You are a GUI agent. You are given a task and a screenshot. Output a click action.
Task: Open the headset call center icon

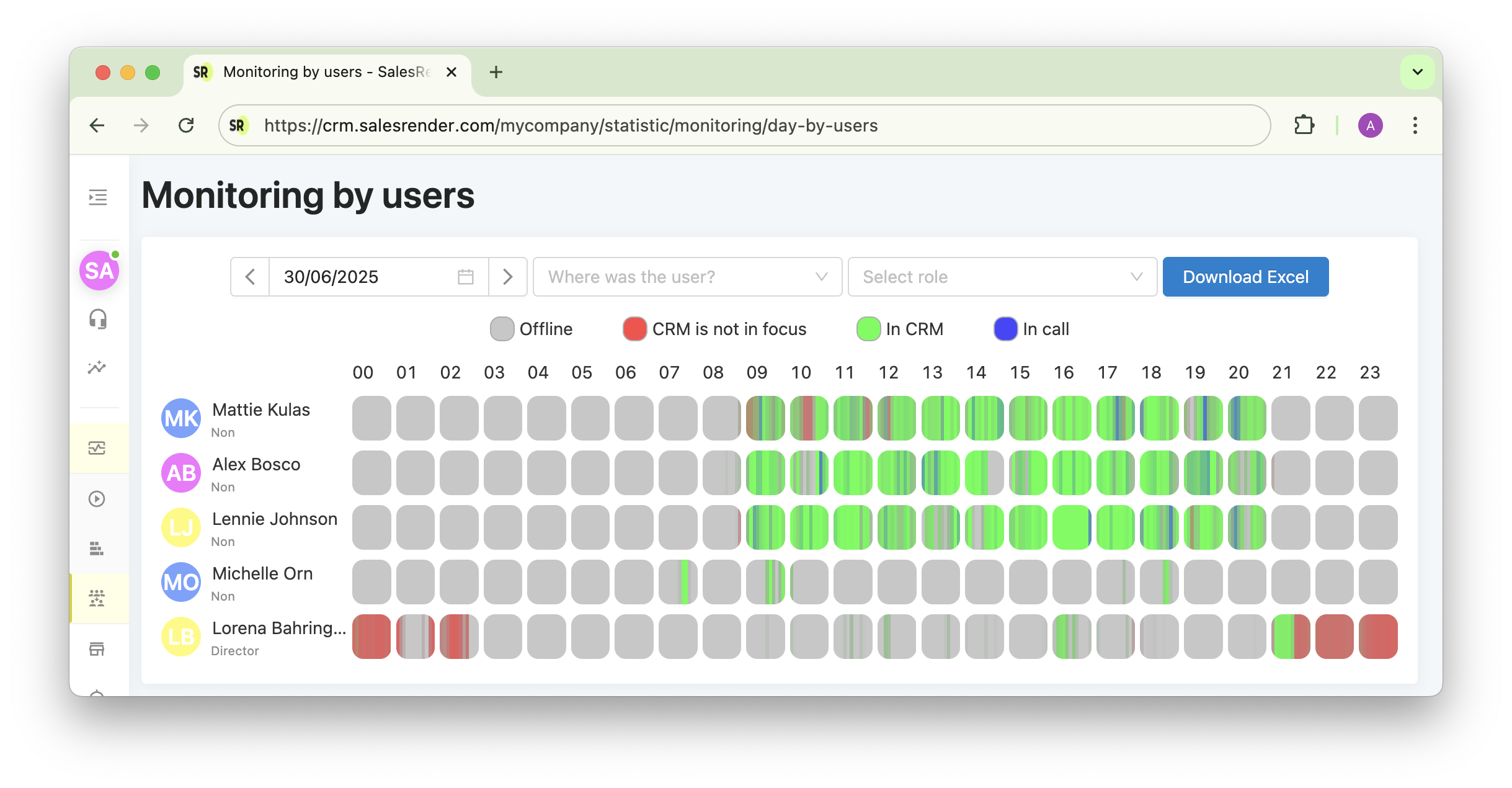[x=98, y=319]
